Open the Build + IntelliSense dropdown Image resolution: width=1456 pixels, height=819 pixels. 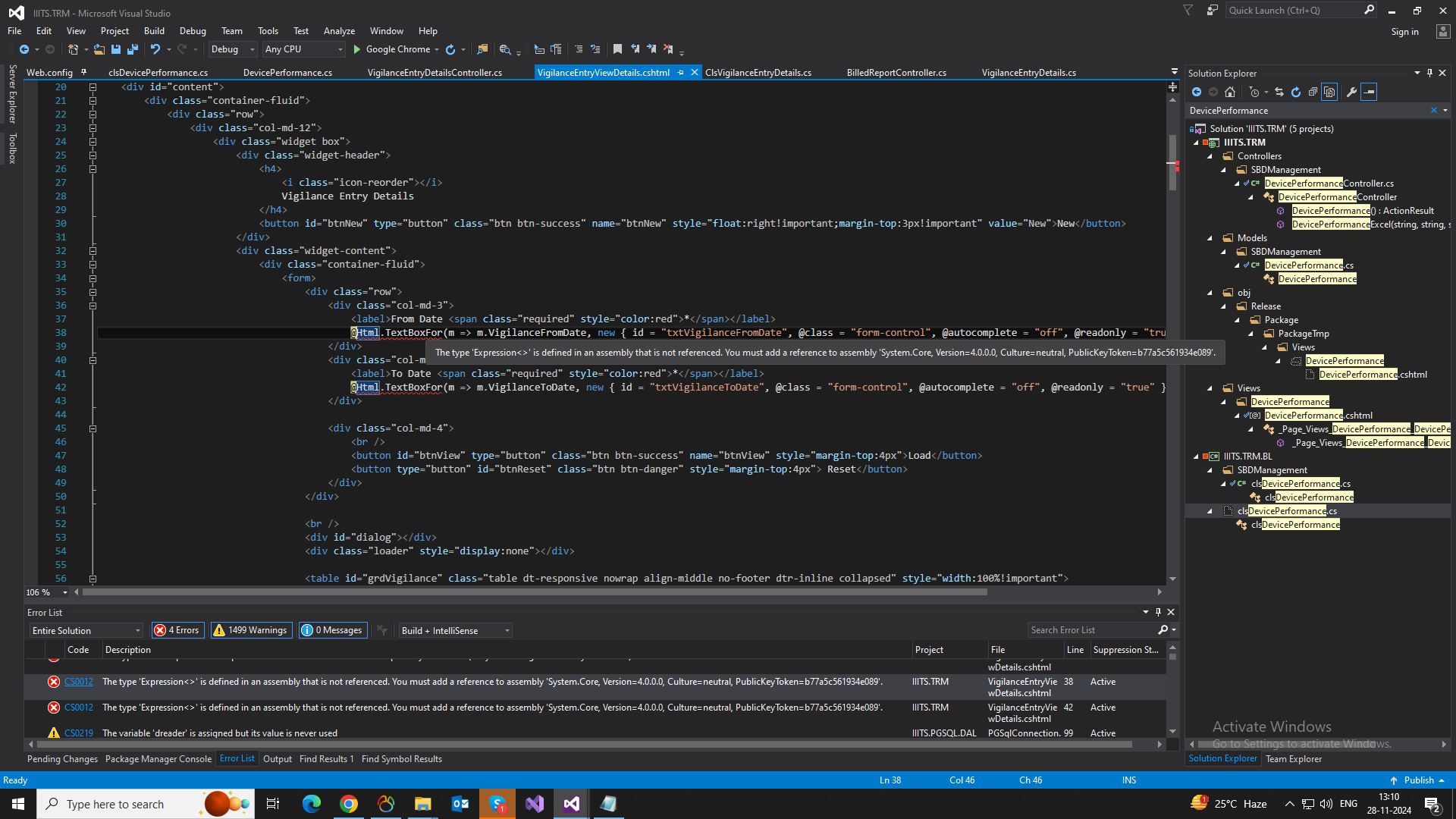455,630
